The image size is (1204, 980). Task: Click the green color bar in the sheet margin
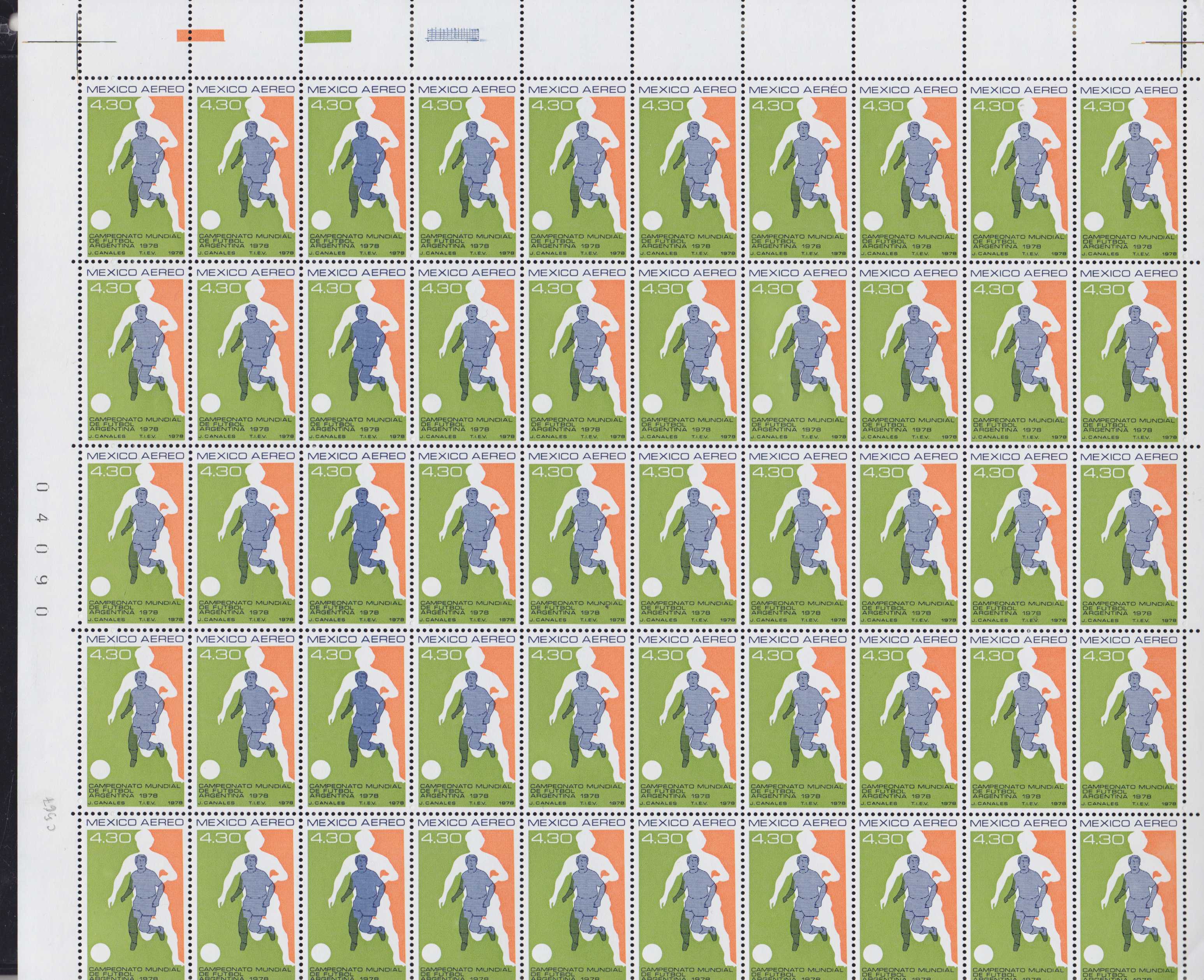(327, 36)
